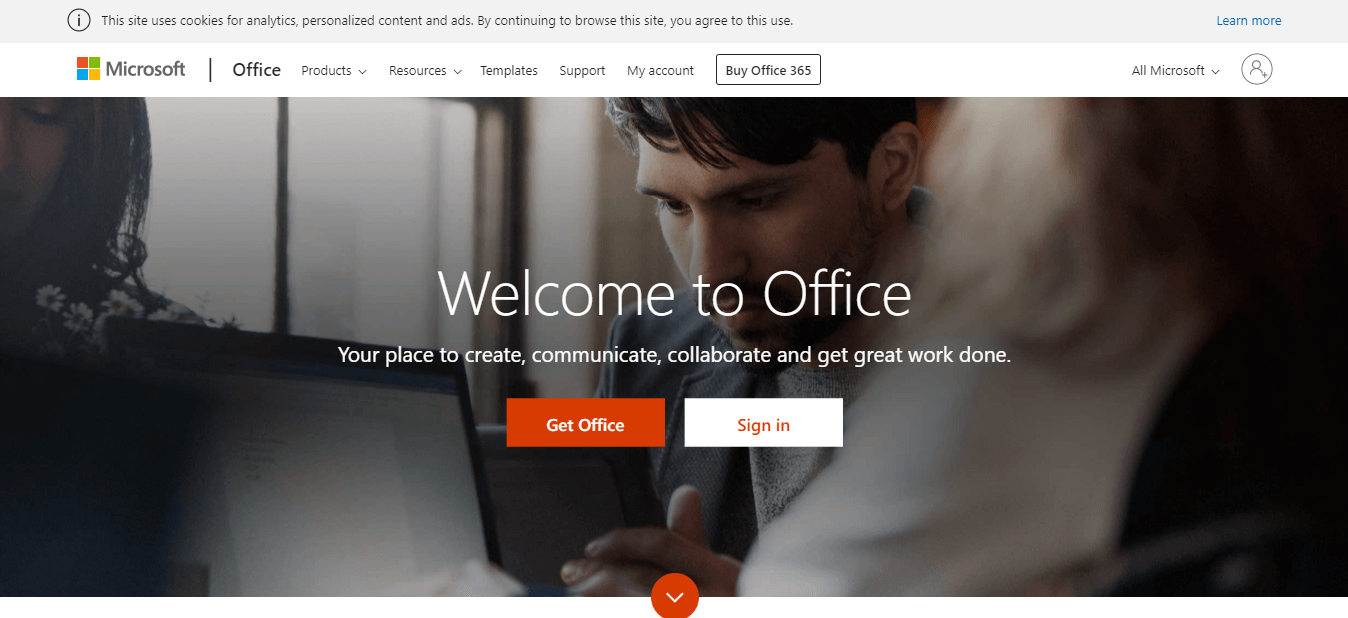Click the Products chevron arrow

pyautogui.click(x=362, y=72)
